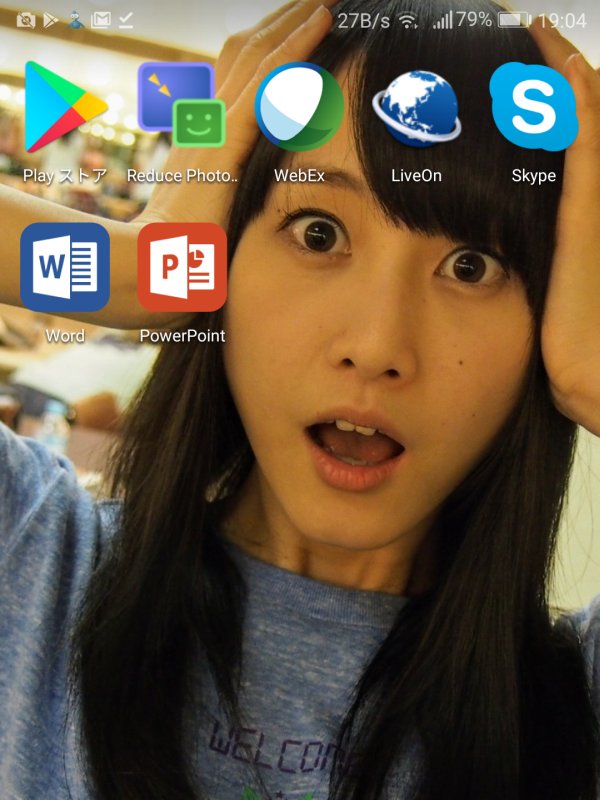
Task: Tap the Wi-Fi status icon
Action: click(x=408, y=21)
